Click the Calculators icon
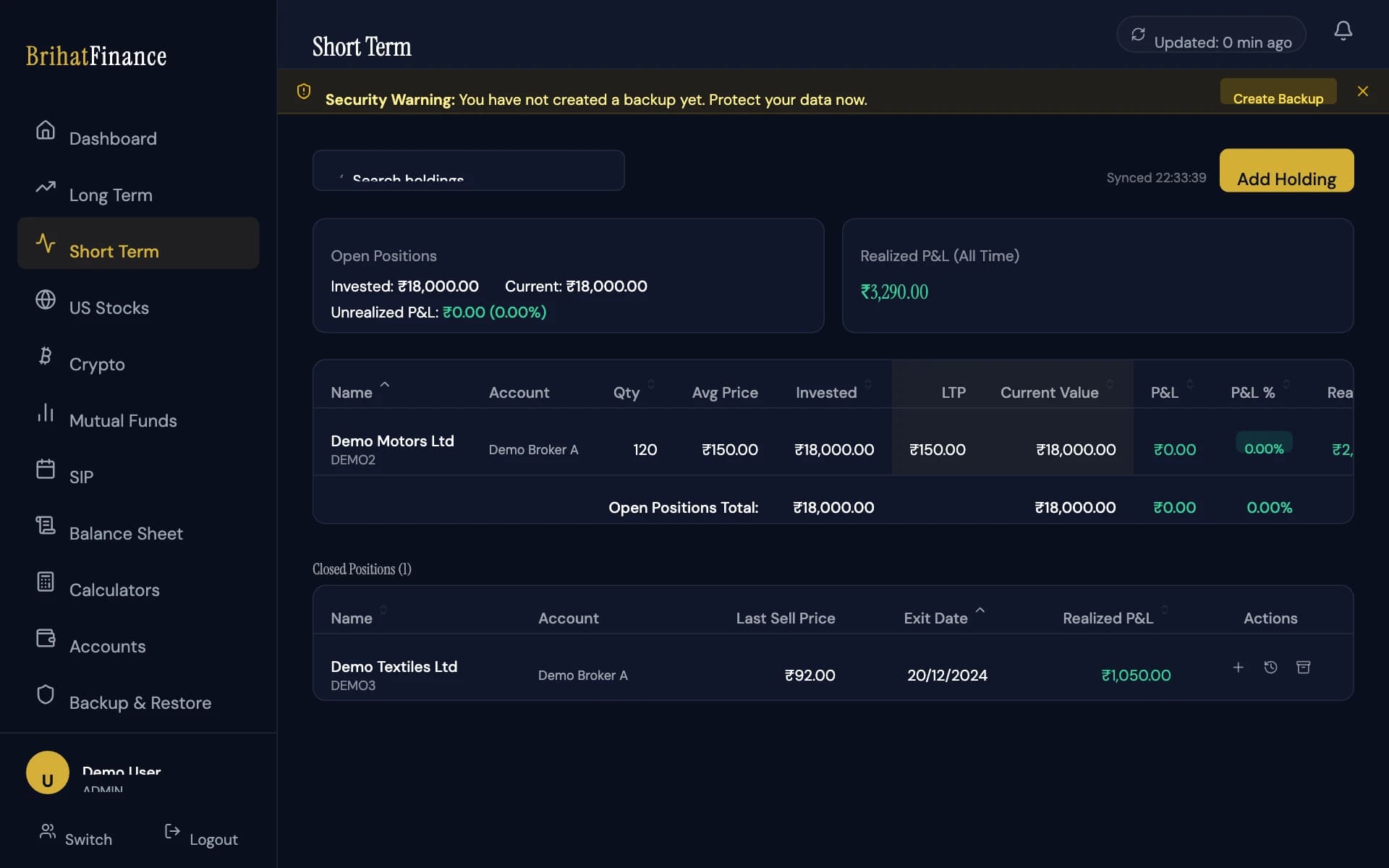 [46, 582]
